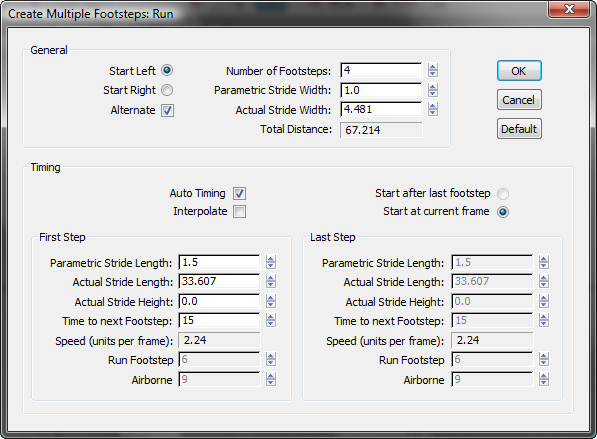597x439 pixels.
Task: Click First Step Actual Stride Height spinner
Action: click(271, 301)
